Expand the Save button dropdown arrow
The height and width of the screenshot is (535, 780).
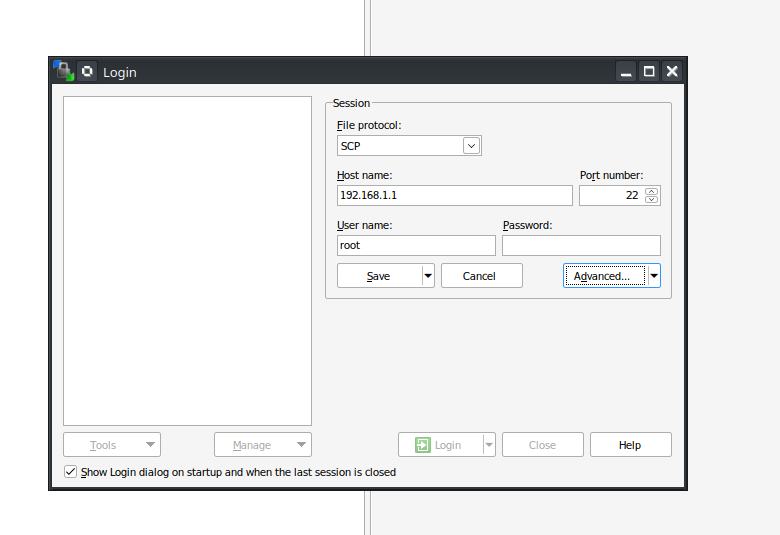tap(428, 276)
